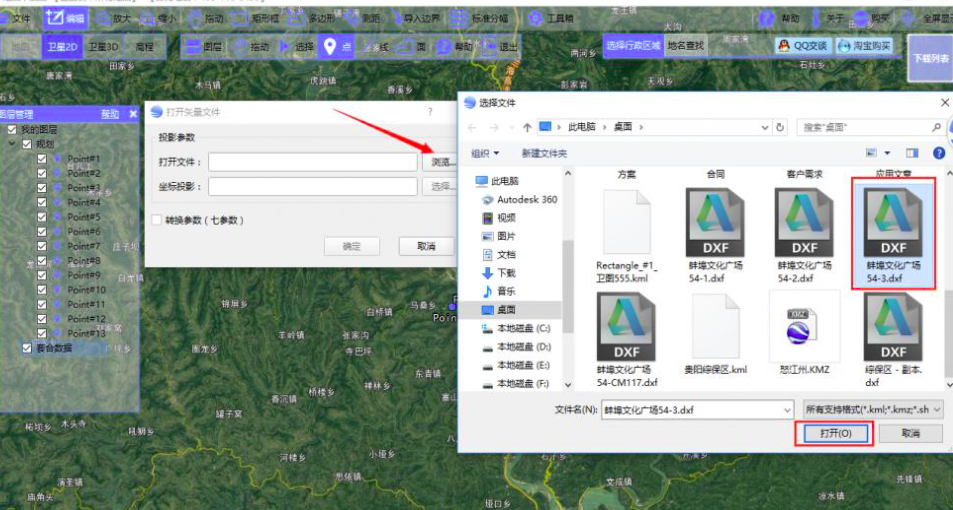Enable the 转换参数（七参数）checkbox
The width and height of the screenshot is (953, 510).
[157, 220]
